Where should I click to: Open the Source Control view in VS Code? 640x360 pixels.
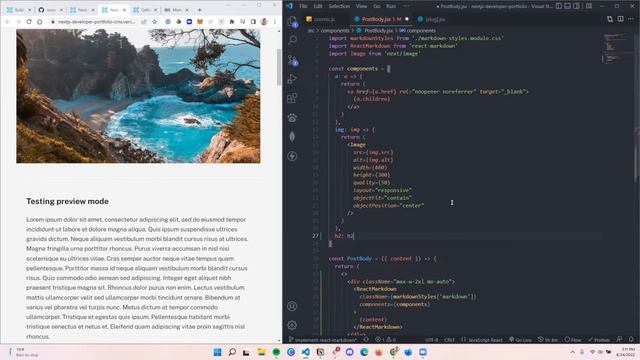[x=292, y=60]
